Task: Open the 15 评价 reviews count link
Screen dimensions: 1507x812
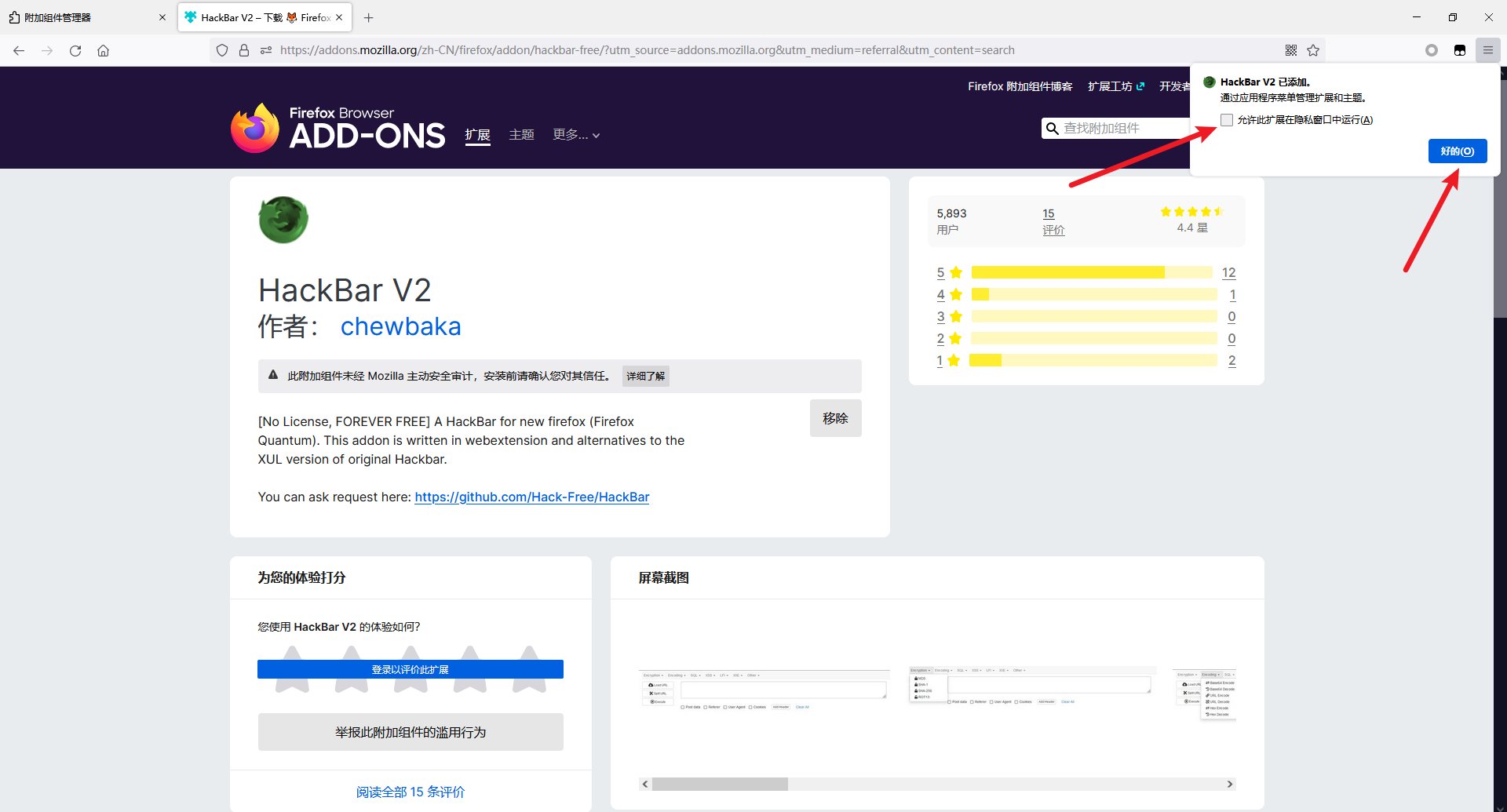Action: (x=1053, y=222)
